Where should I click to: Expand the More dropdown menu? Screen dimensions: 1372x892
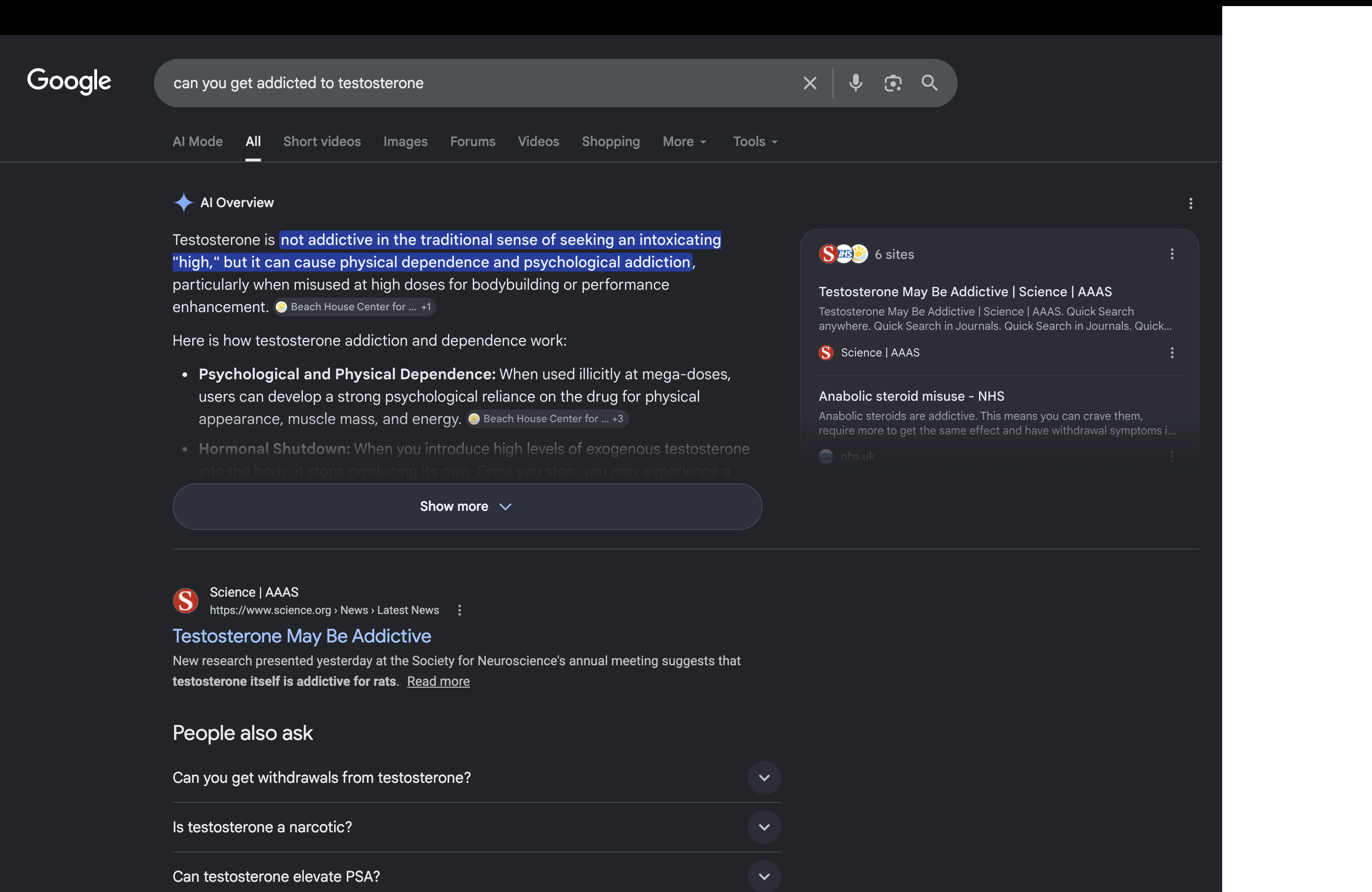685,141
